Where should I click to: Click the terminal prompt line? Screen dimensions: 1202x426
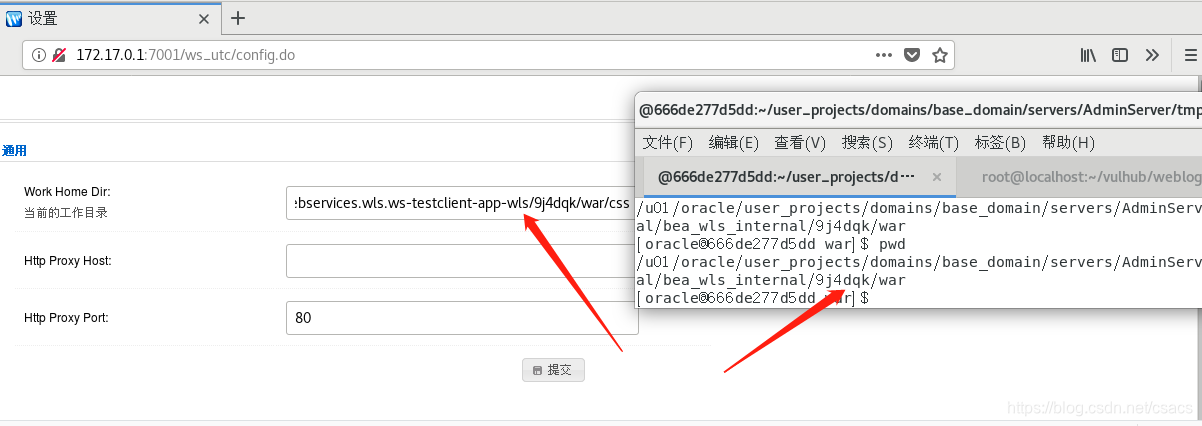pyautogui.click(x=752, y=298)
